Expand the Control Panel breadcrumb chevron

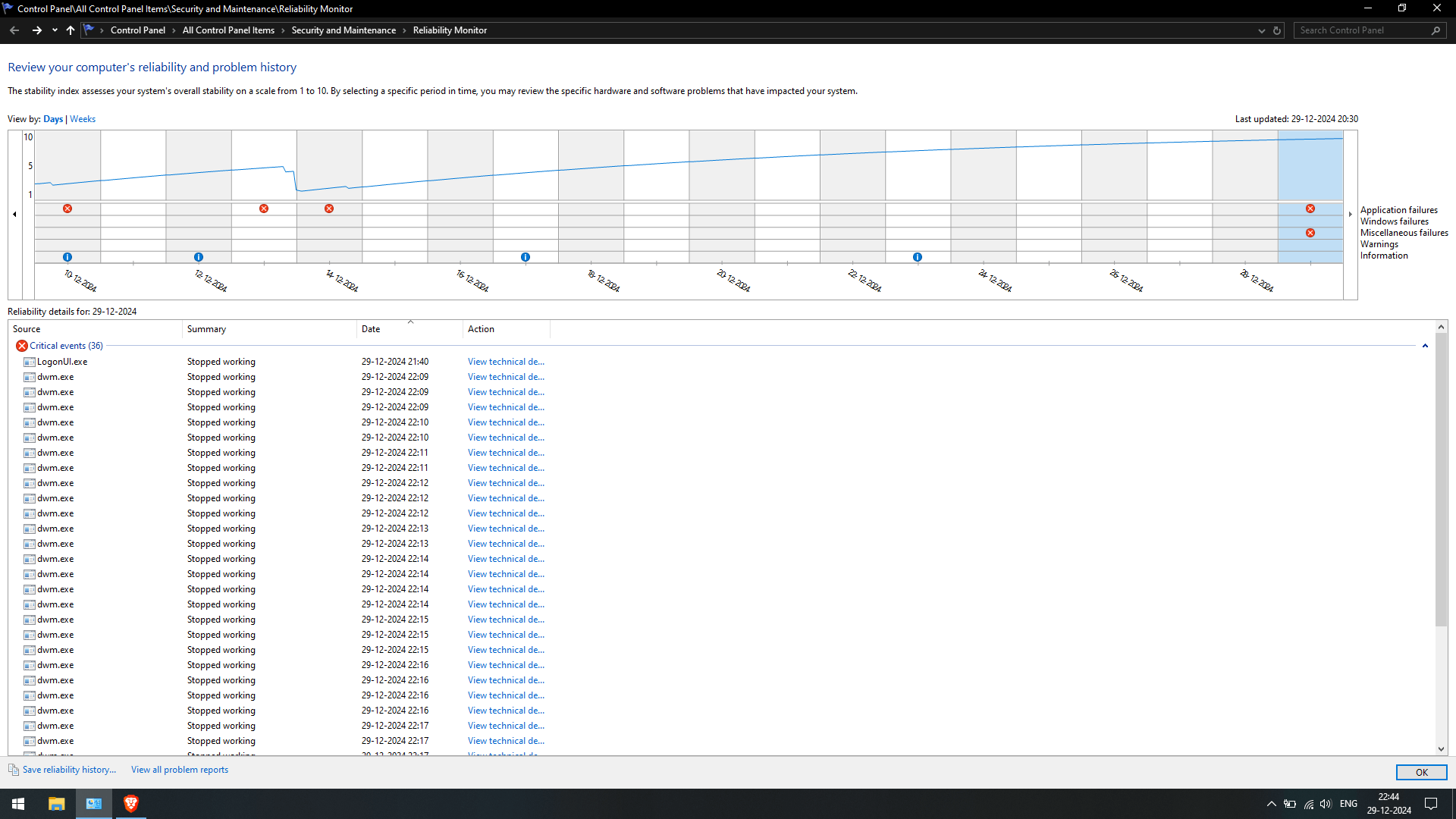tap(174, 30)
